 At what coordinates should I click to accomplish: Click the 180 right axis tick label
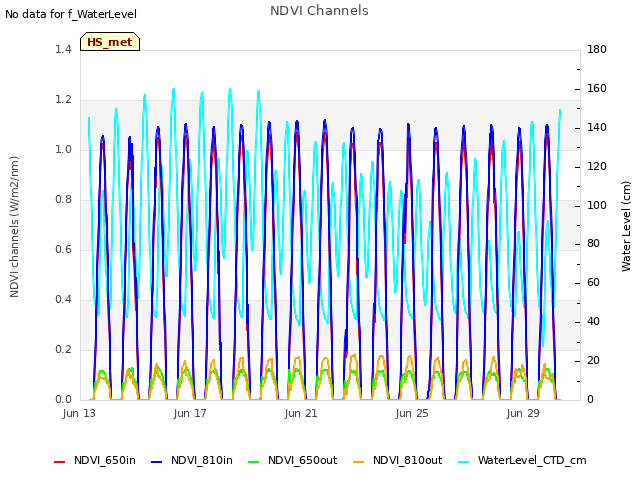tap(597, 49)
